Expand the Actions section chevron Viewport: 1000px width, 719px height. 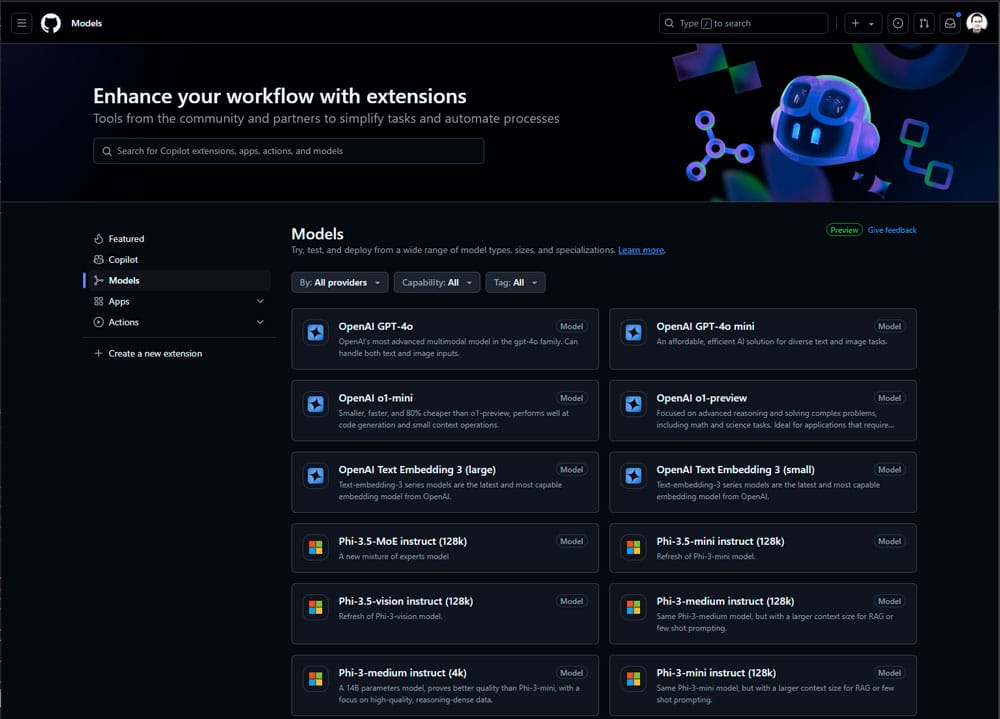(260, 322)
